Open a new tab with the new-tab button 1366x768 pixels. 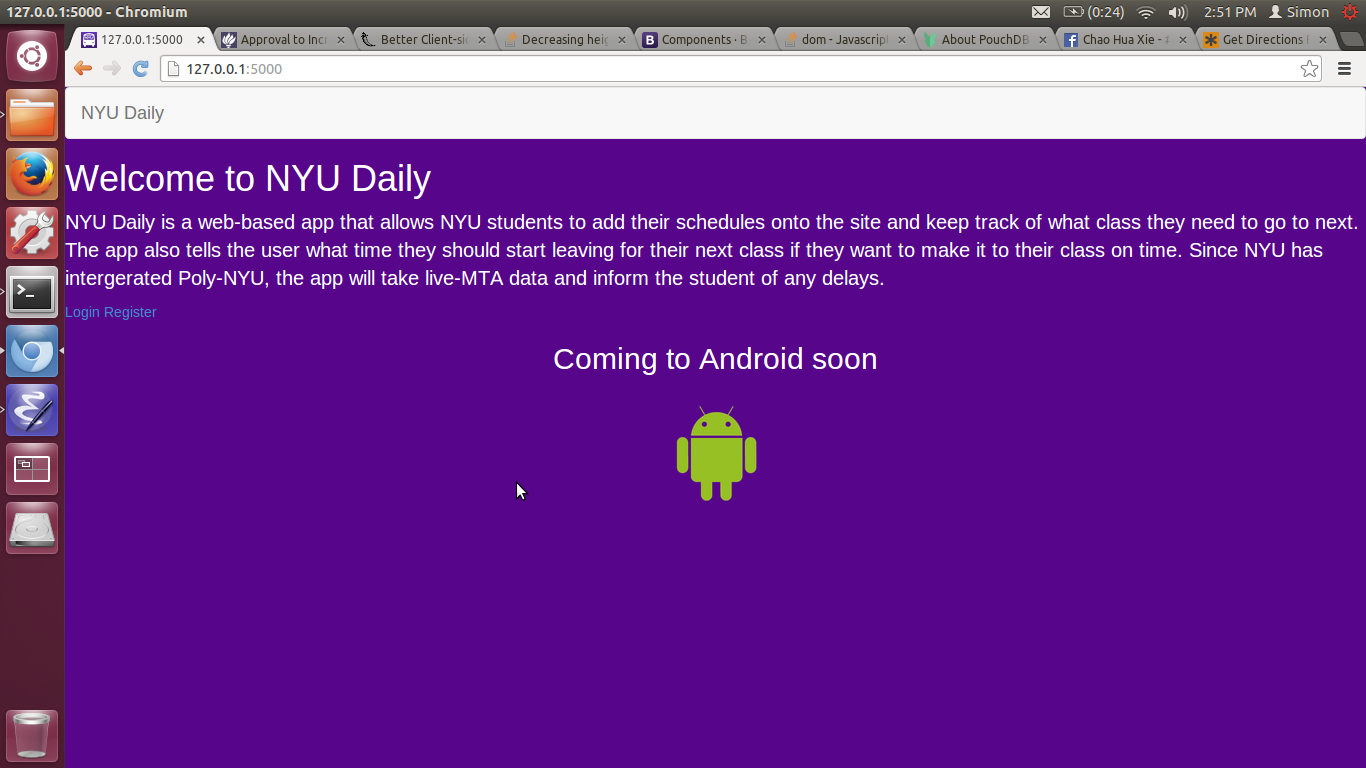point(1351,40)
